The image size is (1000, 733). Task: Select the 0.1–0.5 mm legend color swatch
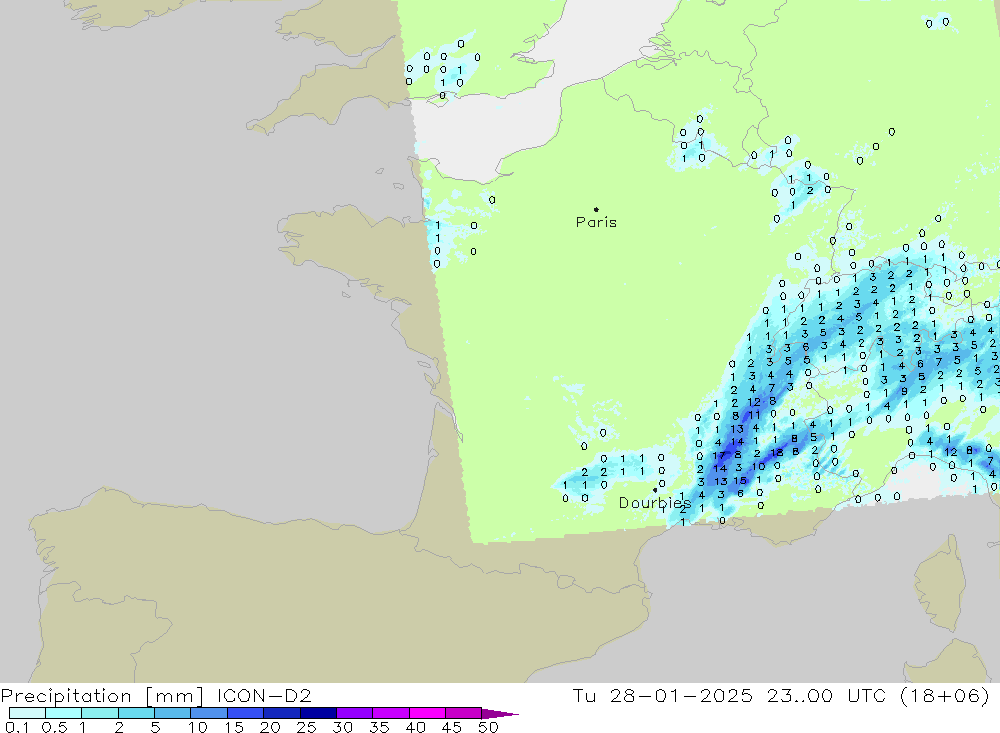27,713
